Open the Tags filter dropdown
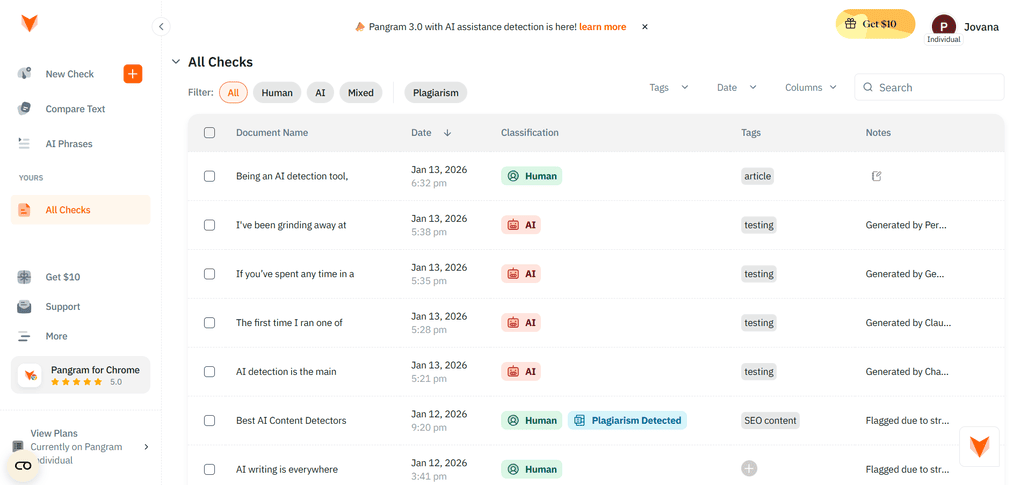The width and height of the screenshot is (1020, 485). [668, 88]
